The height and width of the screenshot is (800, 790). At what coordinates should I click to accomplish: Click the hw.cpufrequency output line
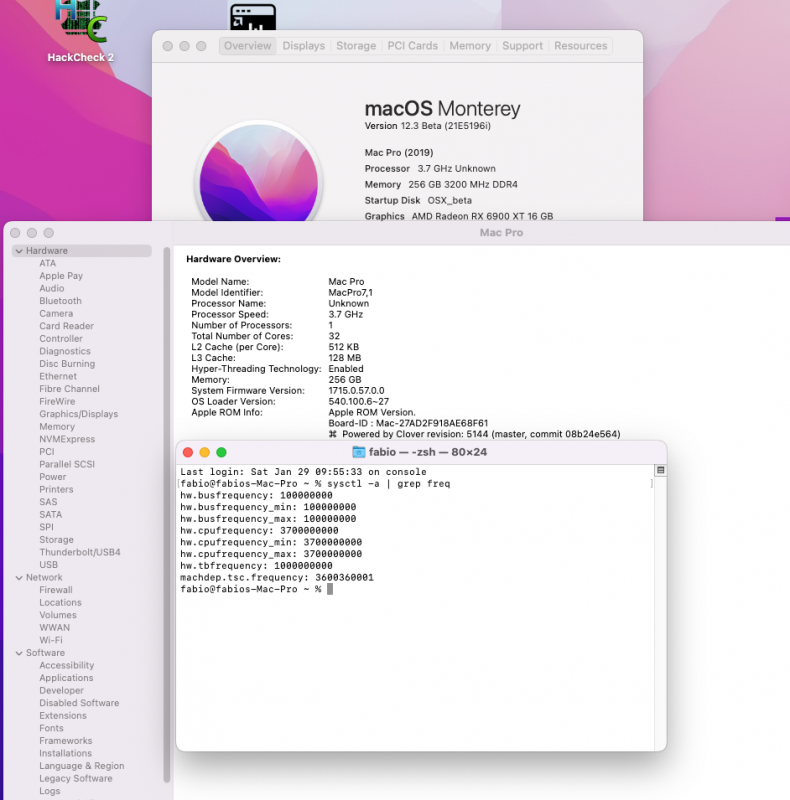[259, 531]
